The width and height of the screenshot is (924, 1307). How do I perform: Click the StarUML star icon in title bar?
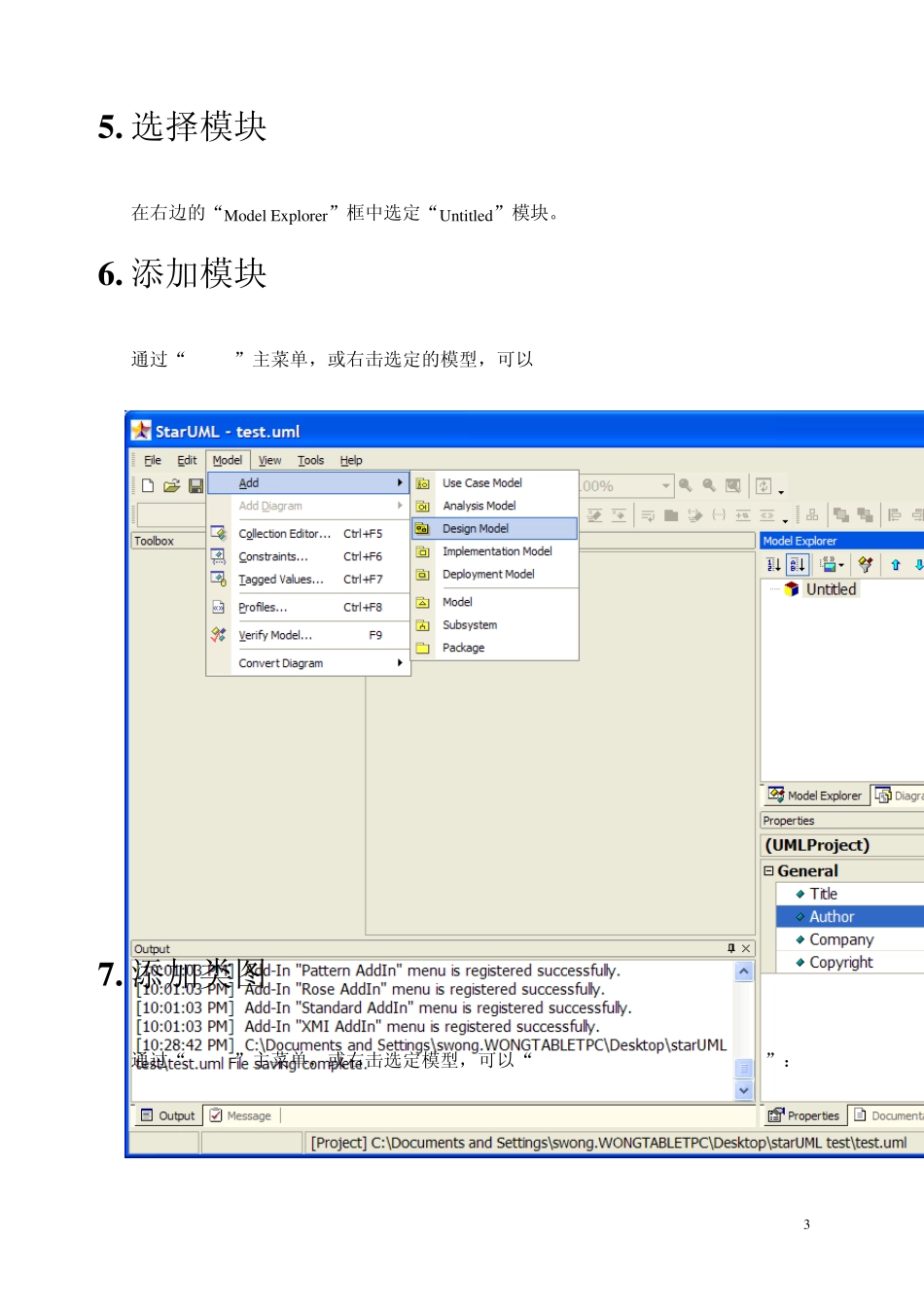point(142,431)
